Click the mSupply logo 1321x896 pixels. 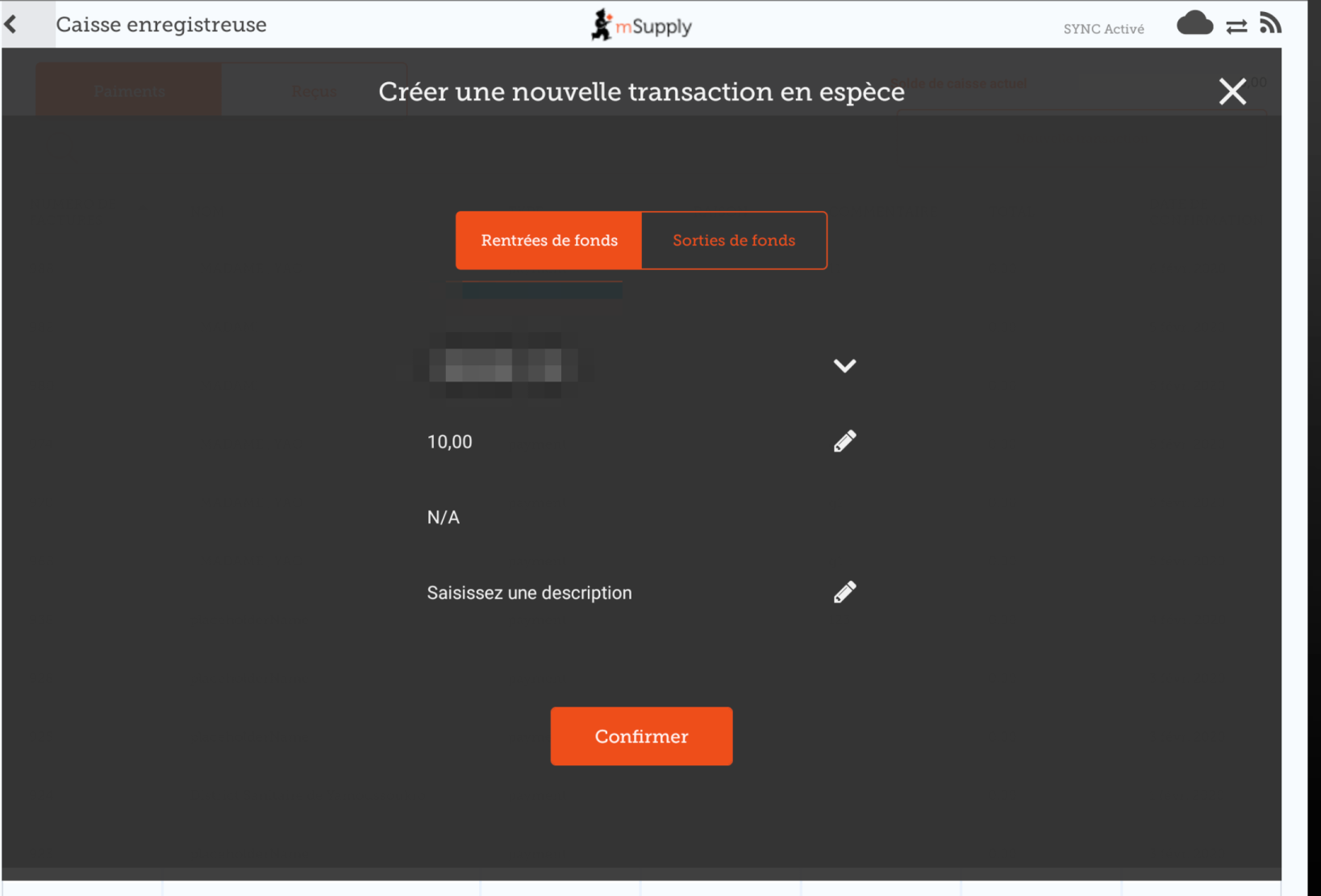click(641, 26)
